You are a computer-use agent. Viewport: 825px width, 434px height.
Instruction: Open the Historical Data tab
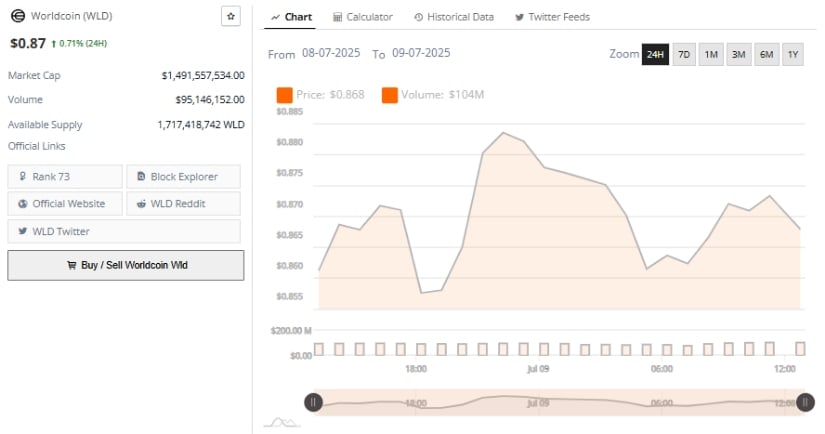click(454, 17)
